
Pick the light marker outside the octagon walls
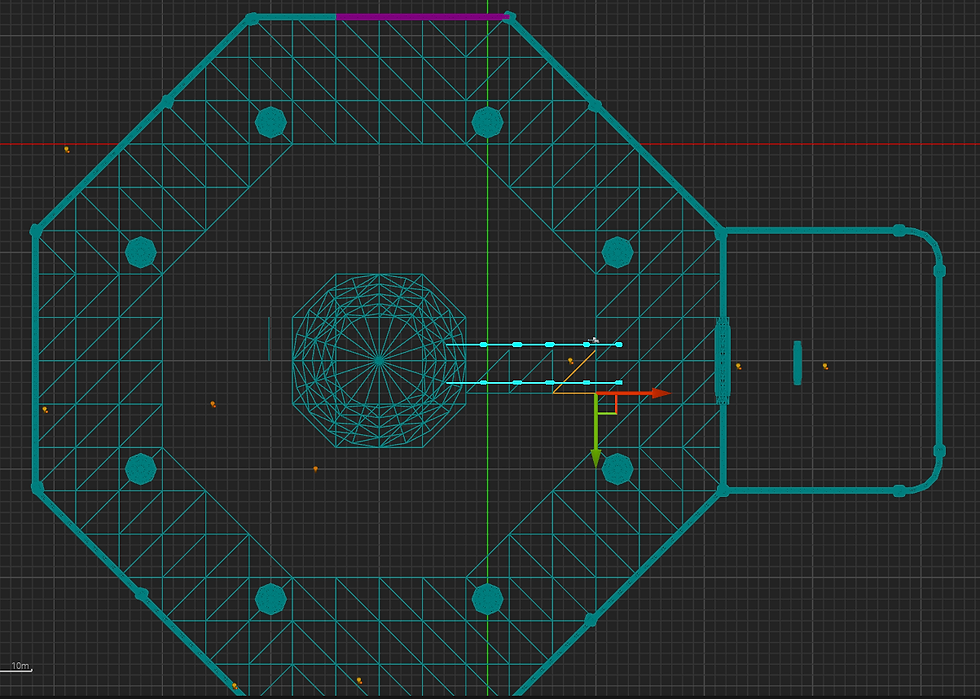[x=67, y=149]
